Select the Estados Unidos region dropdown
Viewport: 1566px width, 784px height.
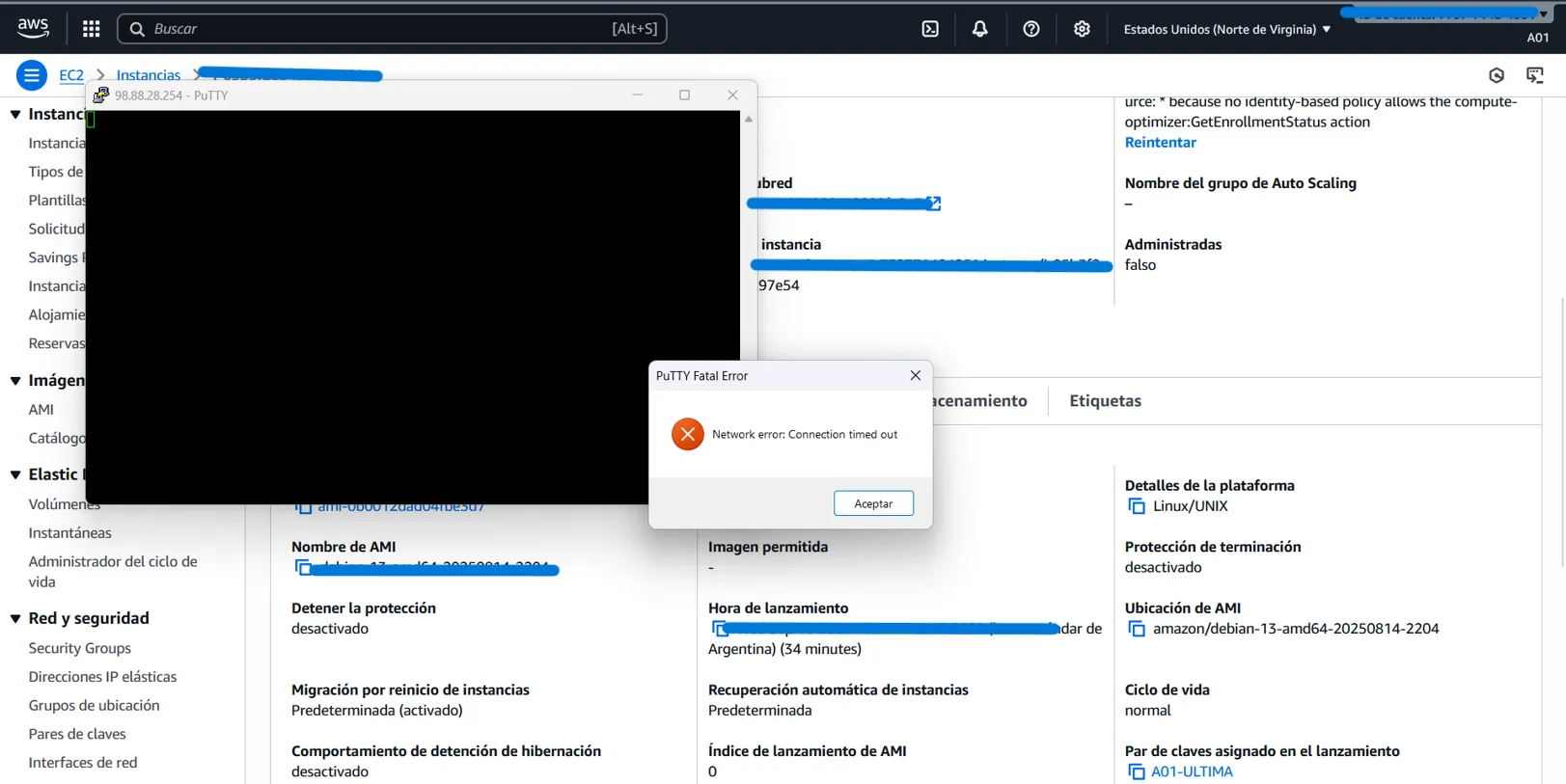pyautogui.click(x=1226, y=29)
